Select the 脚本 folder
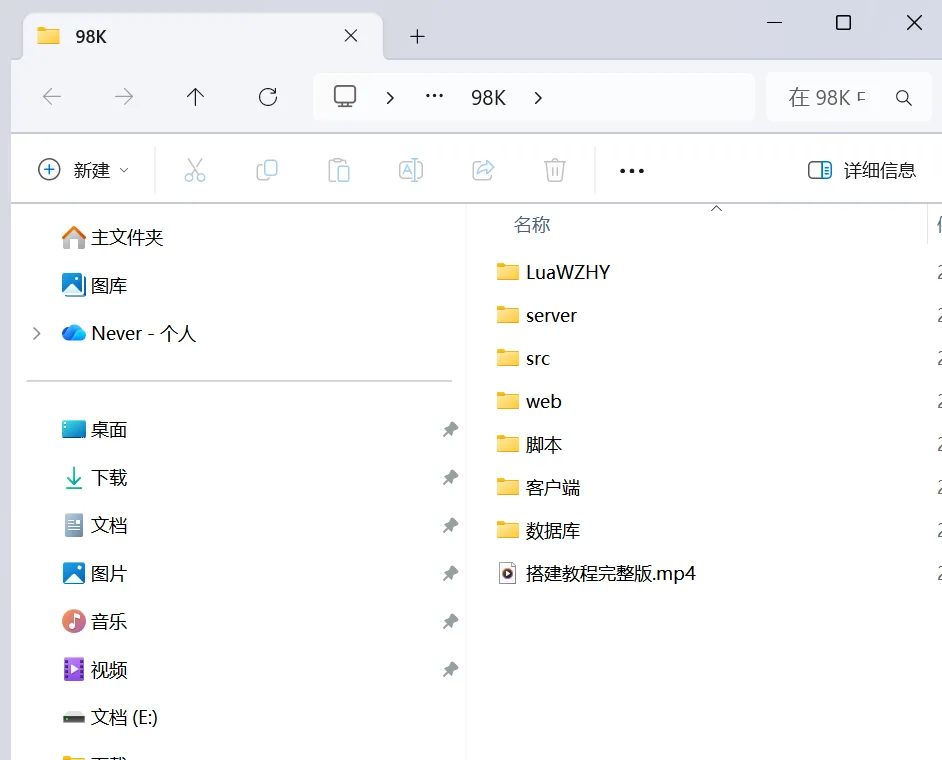The height and width of the screenshot is (760, 942). pos(529,445)
